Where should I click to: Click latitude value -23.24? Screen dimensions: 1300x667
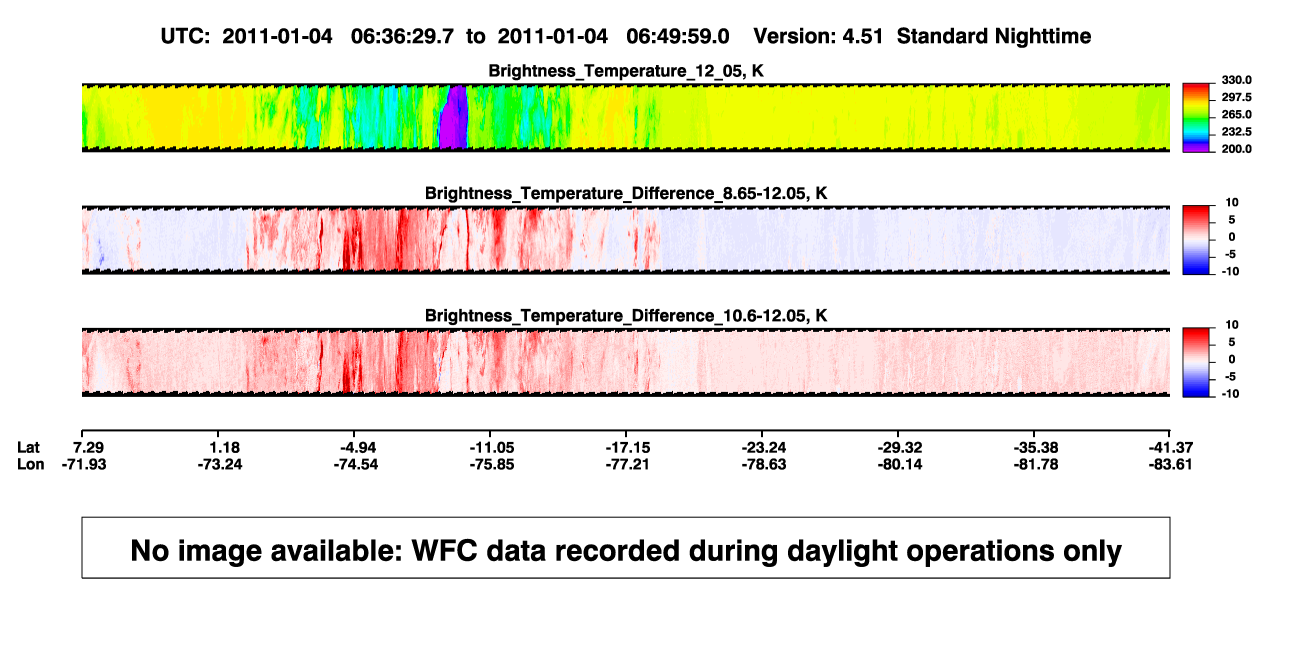[764, 446]
